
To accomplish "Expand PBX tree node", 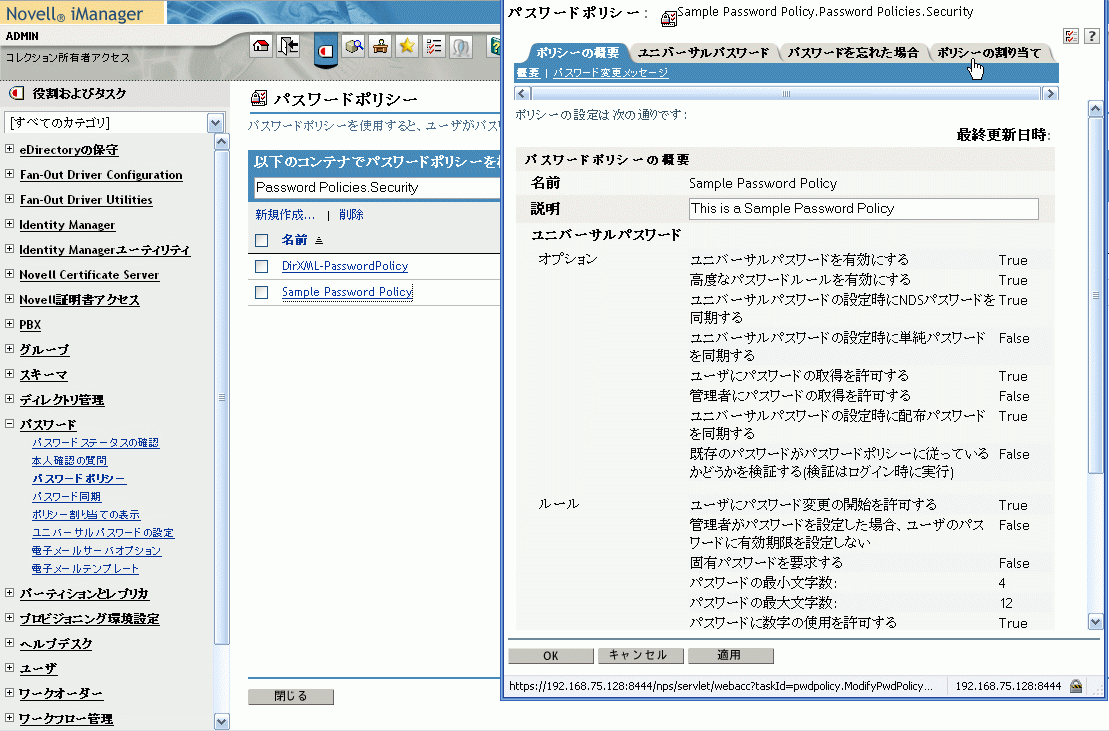I will pos(9,323).
